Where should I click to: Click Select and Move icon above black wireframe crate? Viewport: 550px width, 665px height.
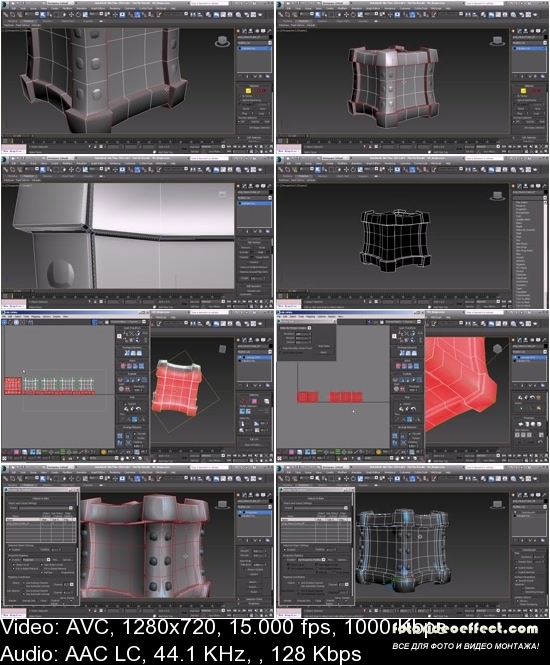click(346, 169)
